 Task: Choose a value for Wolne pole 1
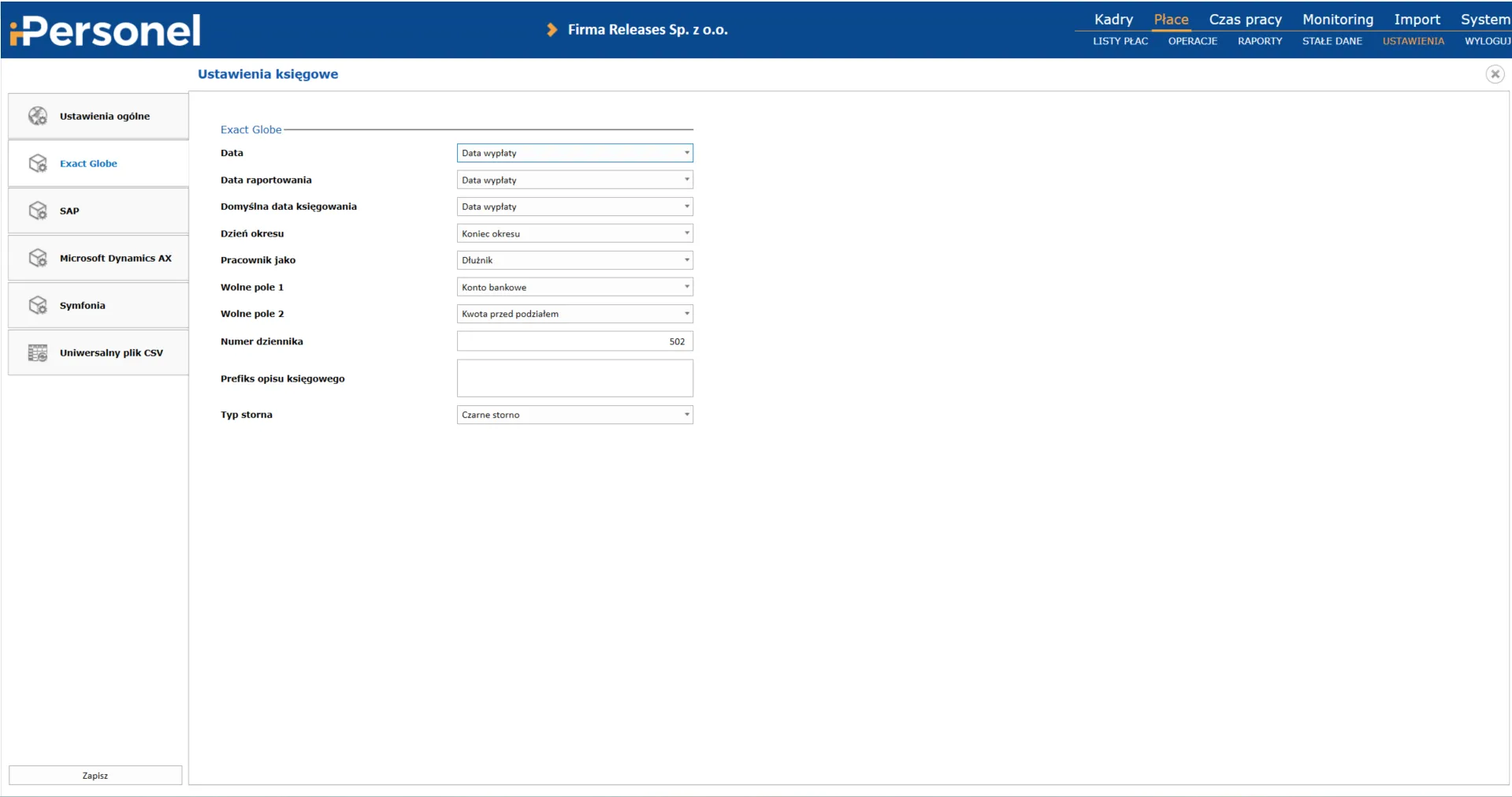pyautogui.click(x=574, y=287)
